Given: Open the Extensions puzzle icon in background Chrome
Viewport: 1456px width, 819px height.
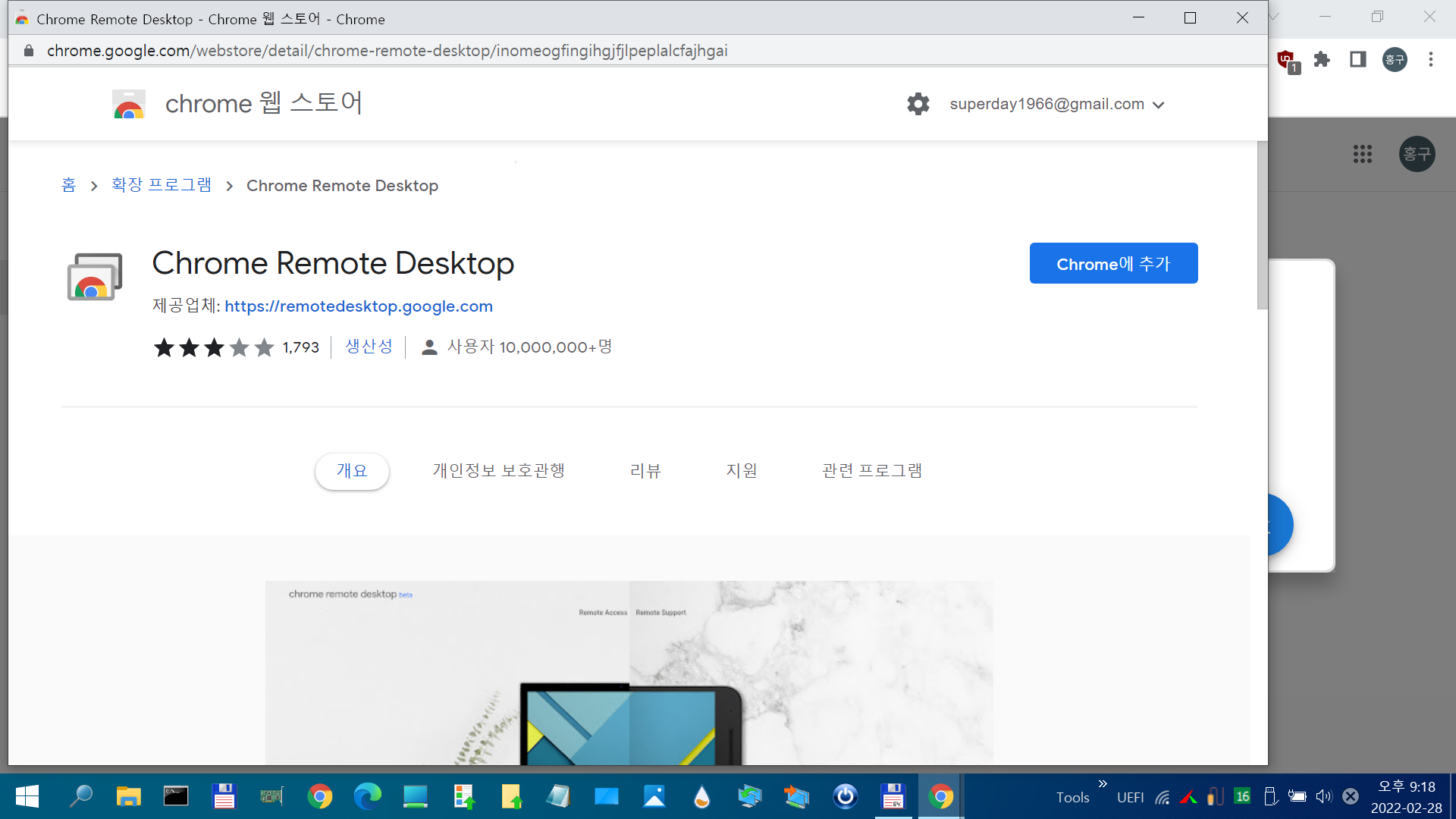Looking at the screenshot, I should (1322, 59).
